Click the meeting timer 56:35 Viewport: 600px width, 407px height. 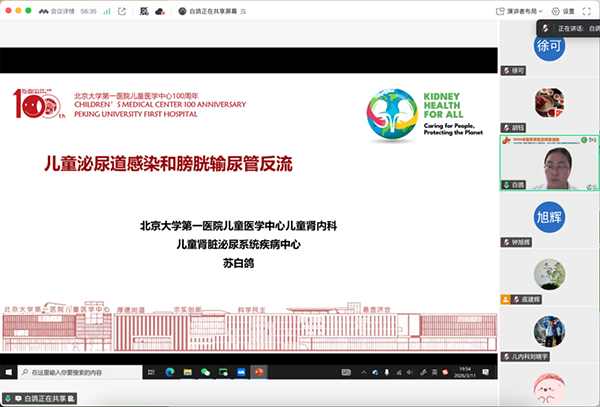click(88, 11)
